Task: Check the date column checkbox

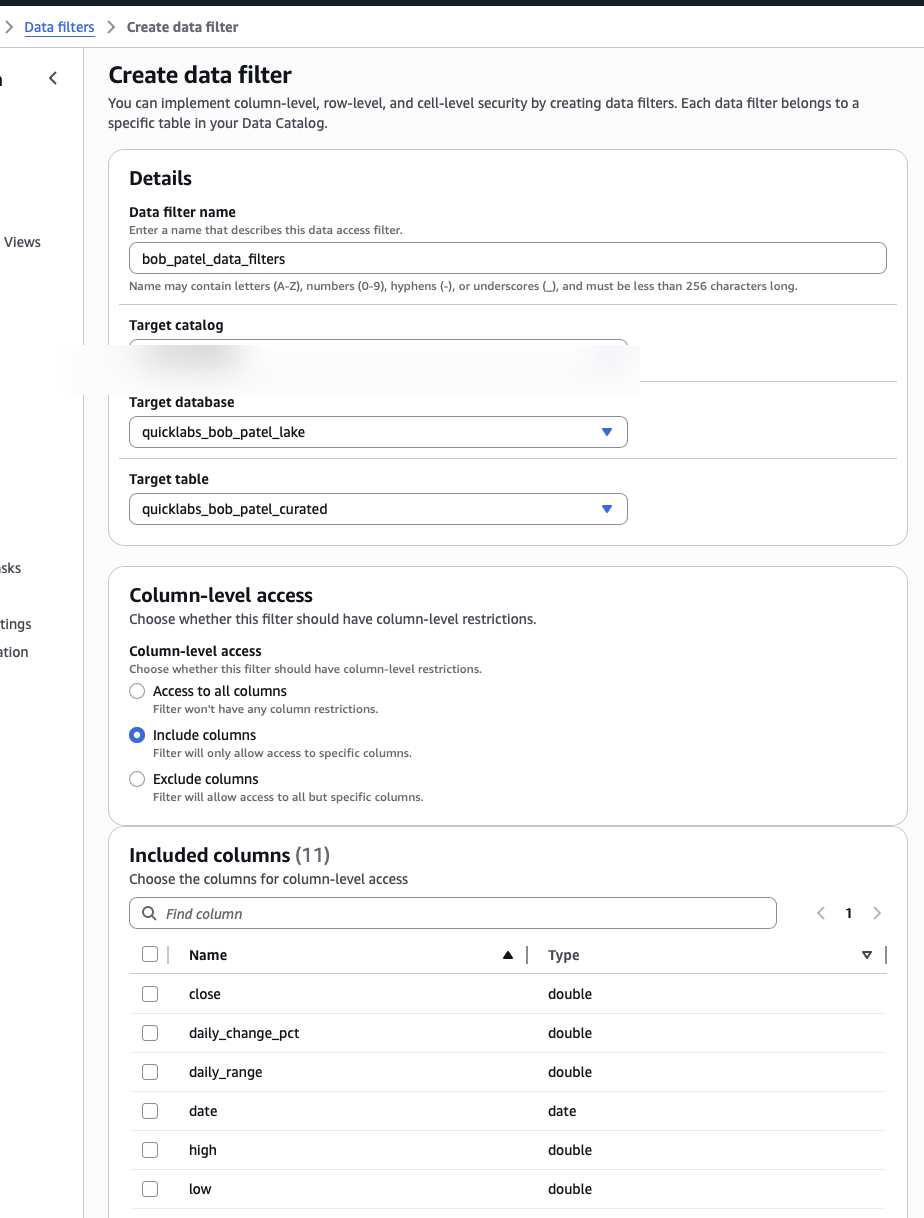Action: pyautogui.click(x=150, y=1111)
